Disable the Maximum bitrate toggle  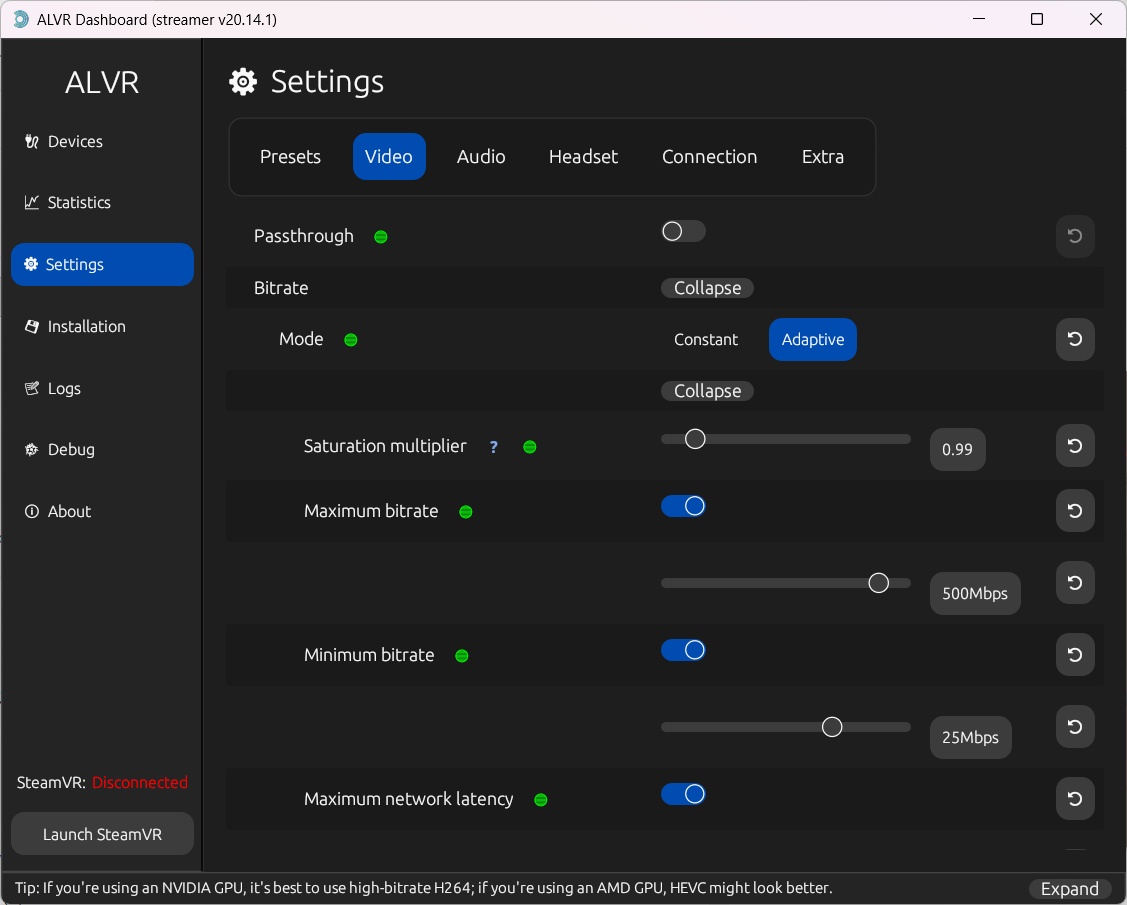coord(683,506)
